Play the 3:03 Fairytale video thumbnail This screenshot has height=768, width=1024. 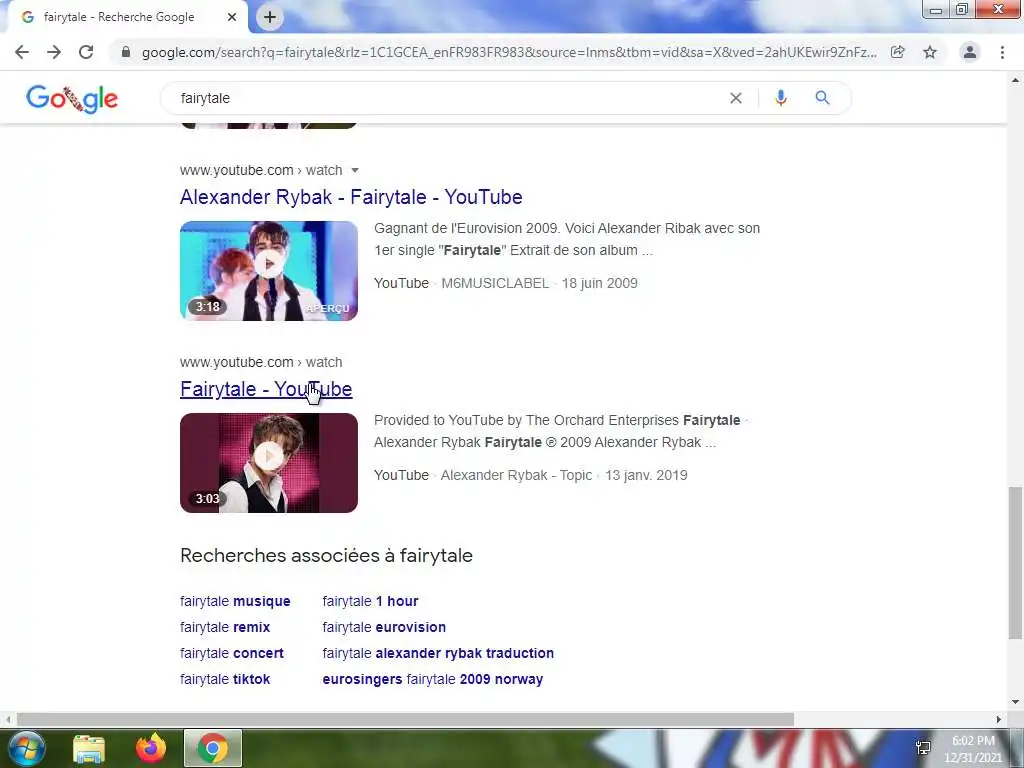click(x=269, y=463)
